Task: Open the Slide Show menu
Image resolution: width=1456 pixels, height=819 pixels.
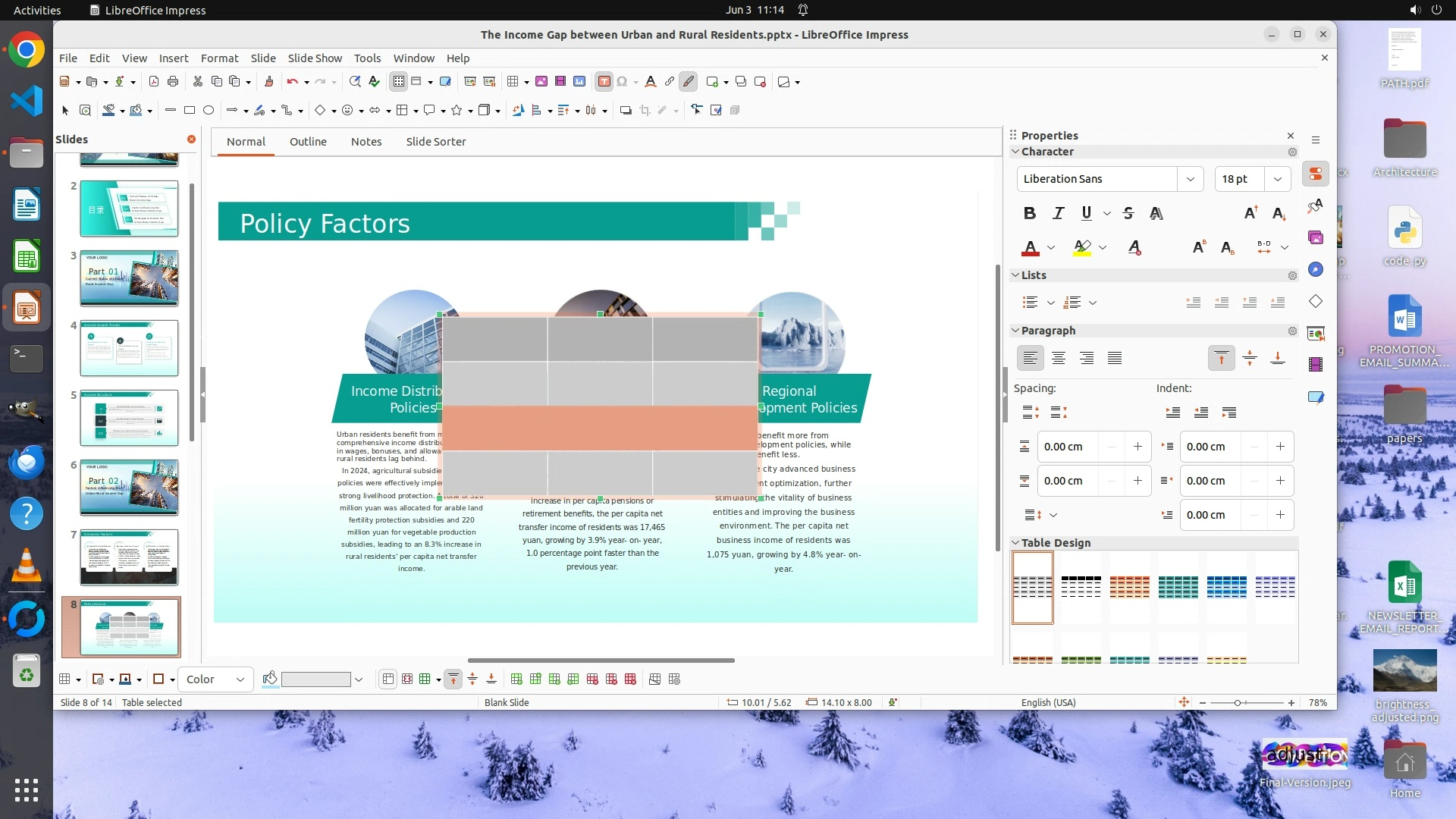Action: pos(314,58)
